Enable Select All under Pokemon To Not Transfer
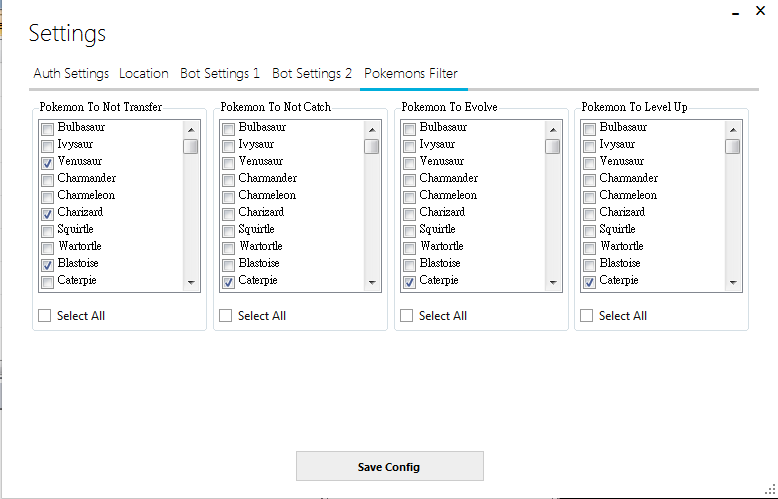778x499 pixels. (x=45, y=316)
